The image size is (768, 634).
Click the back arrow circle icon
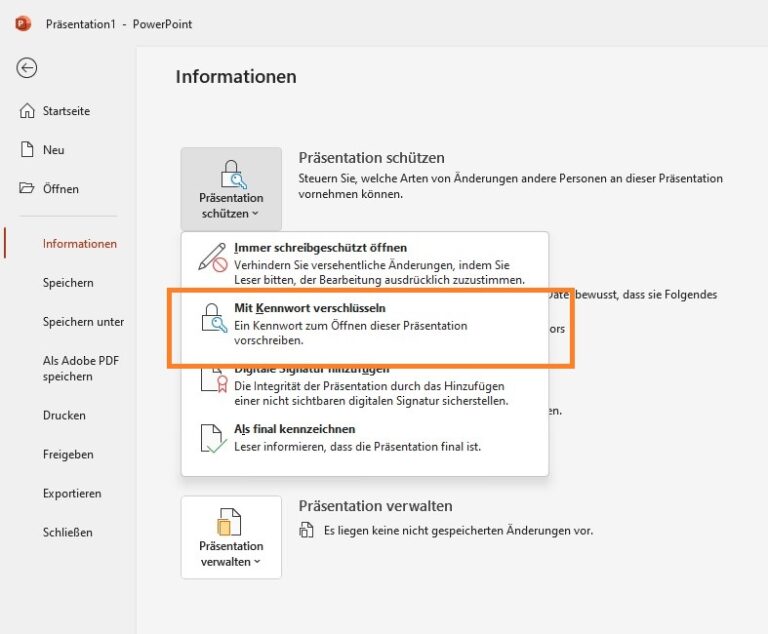(26, 68)
